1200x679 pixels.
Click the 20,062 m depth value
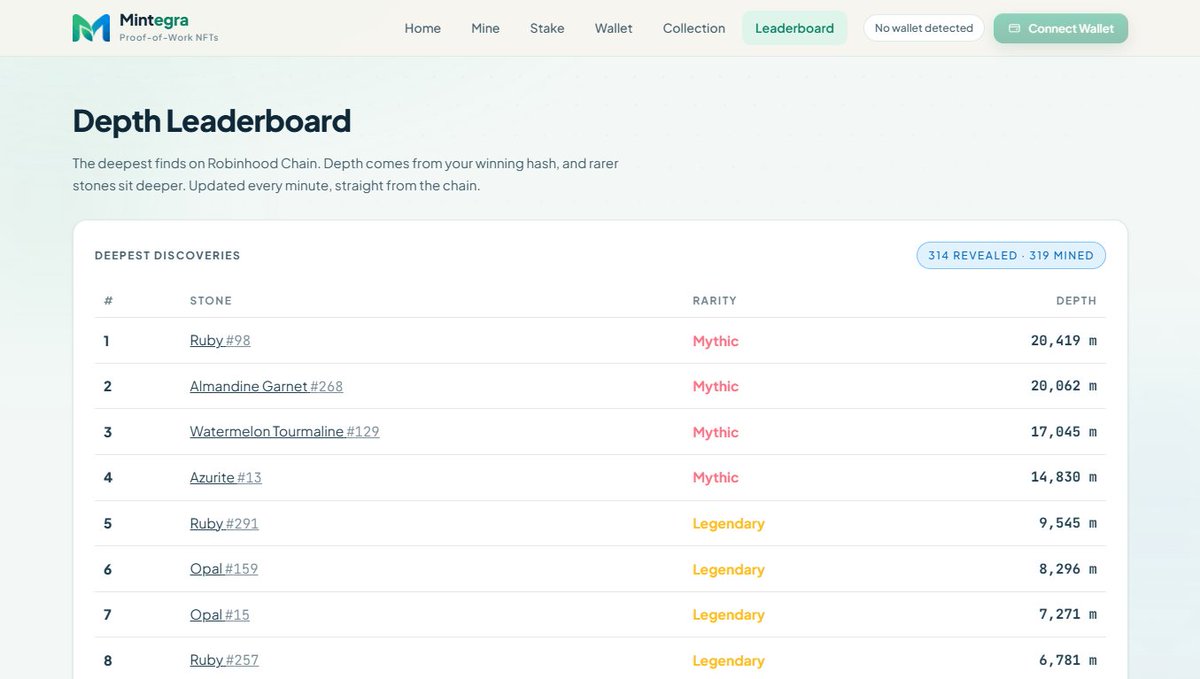pyautogui.click(x=1064, y=386)
